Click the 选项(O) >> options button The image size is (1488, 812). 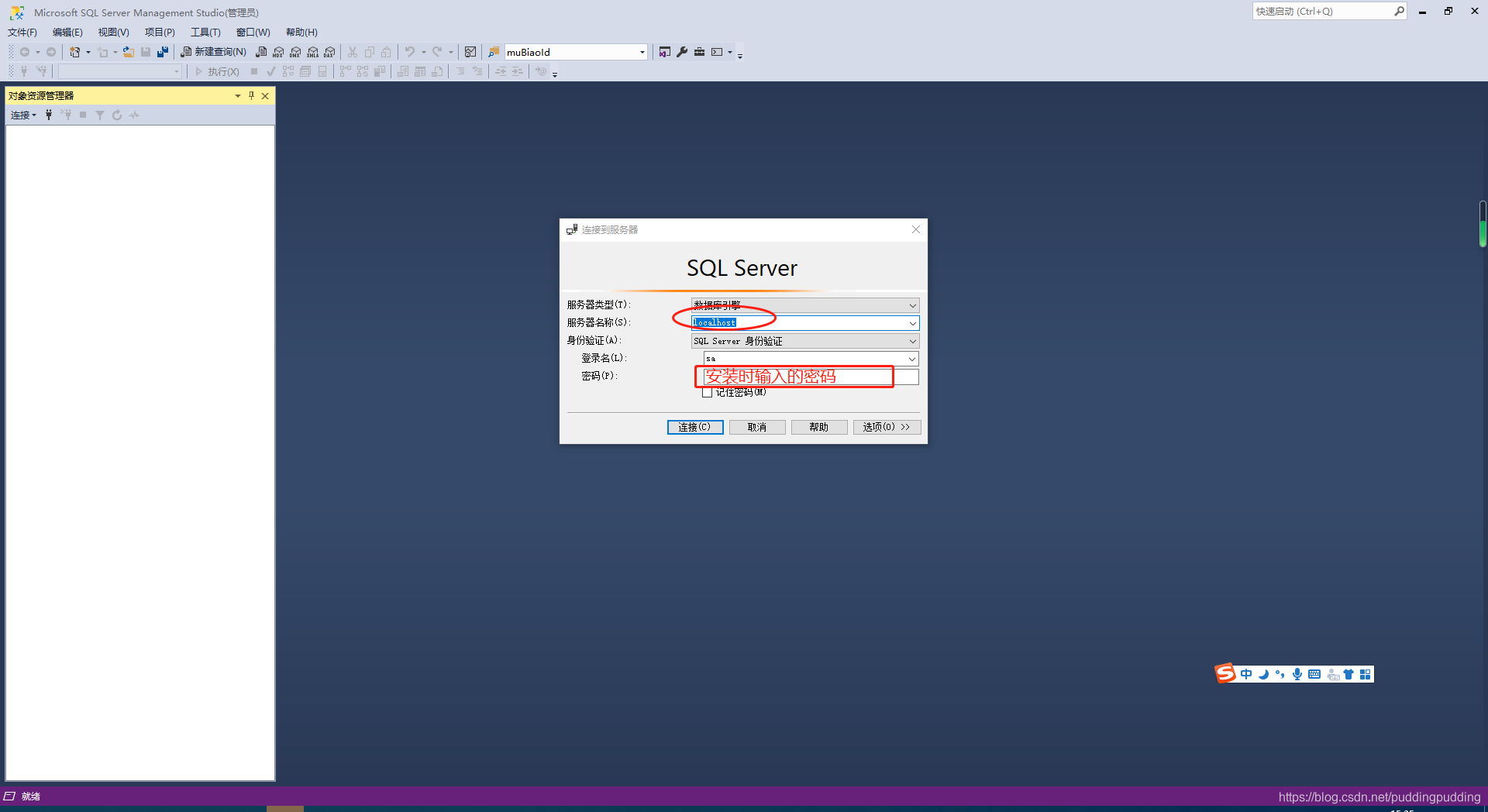887,427
